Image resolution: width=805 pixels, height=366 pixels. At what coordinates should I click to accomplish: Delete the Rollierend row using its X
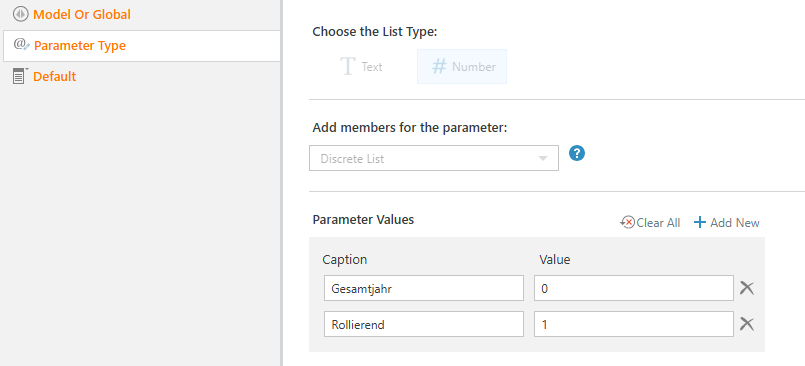click(746, 324)
